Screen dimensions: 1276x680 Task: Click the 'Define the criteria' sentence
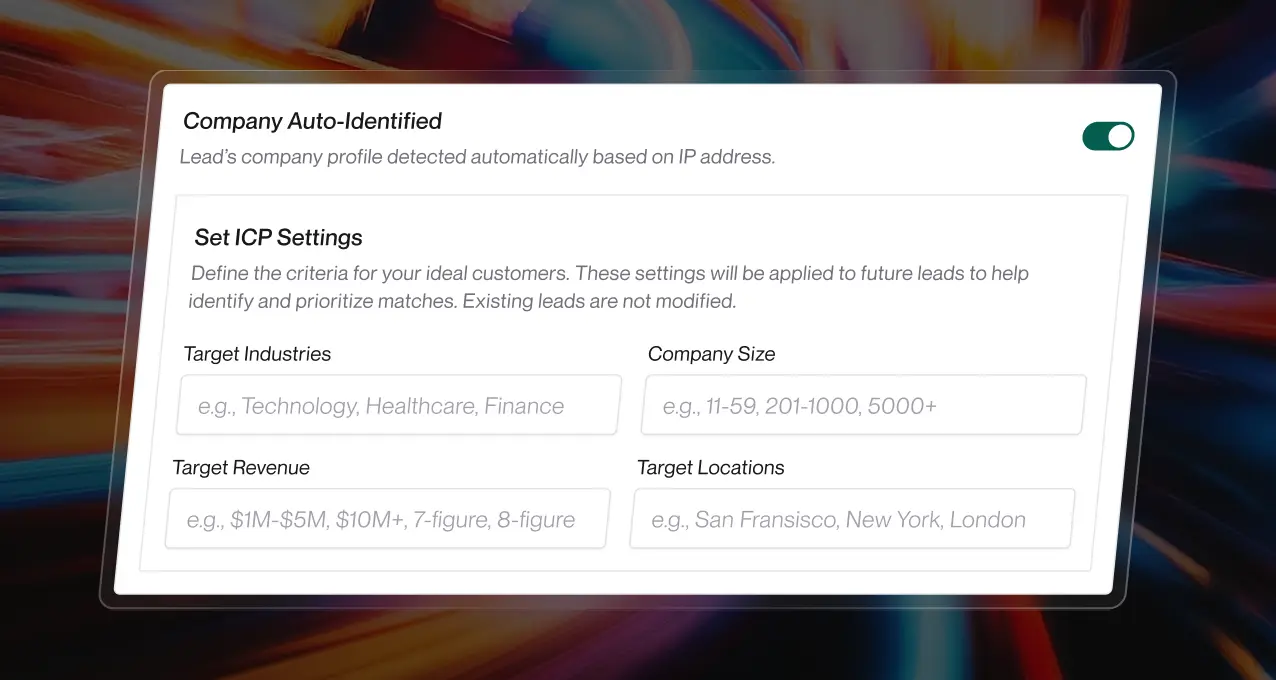click(380, 273)
